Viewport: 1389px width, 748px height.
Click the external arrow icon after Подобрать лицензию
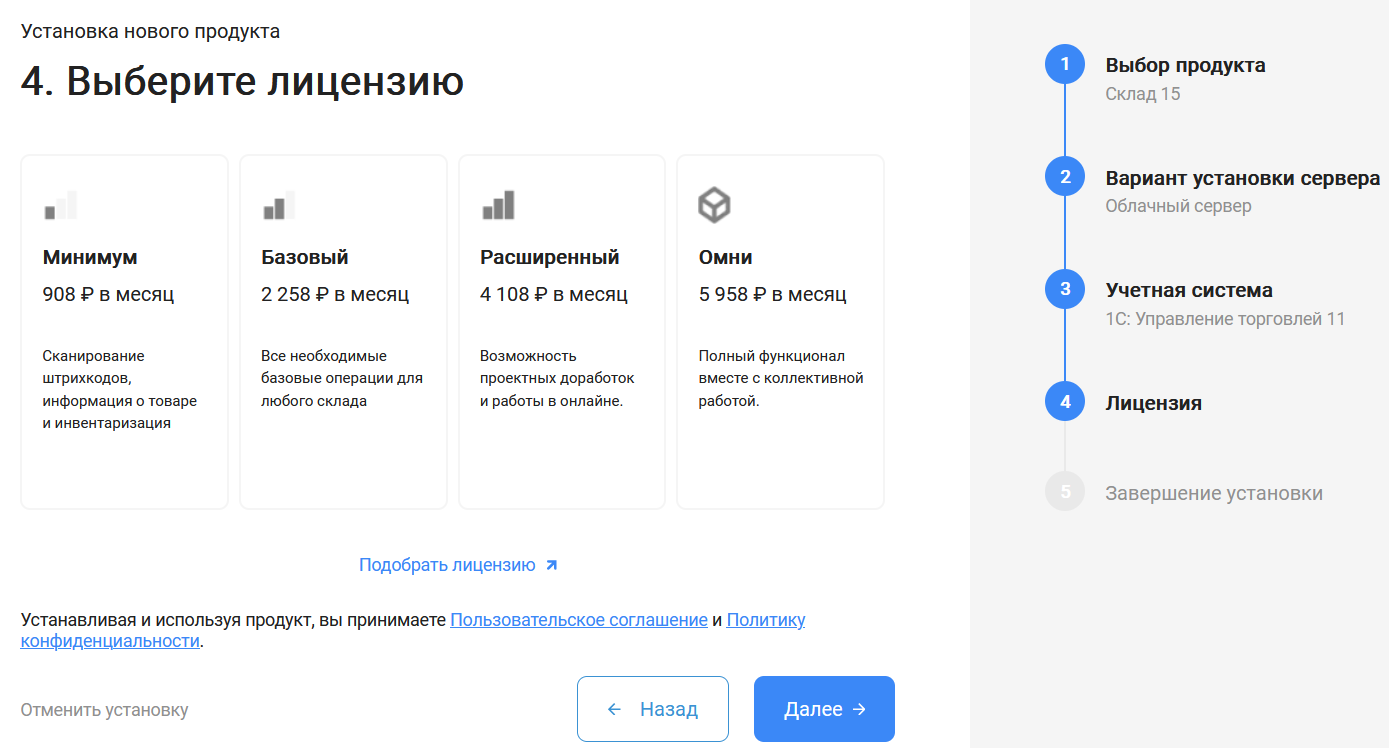click(551, 565)
